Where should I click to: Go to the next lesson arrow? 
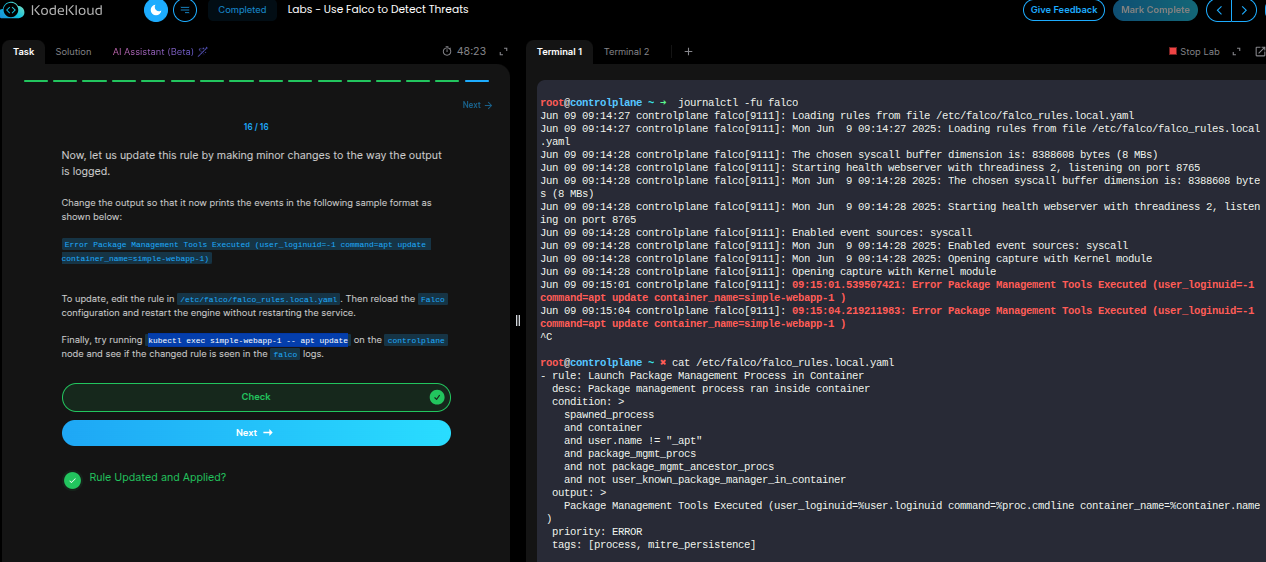point(1243,10)
